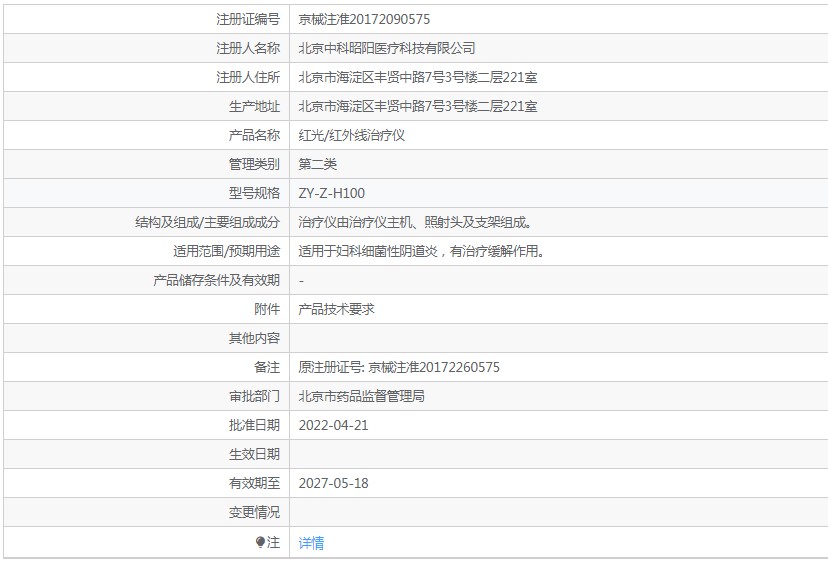Screen dimensions: 828x564
Task: Click the 产品储存条件及有效期 label
Action: coord(217,280)
